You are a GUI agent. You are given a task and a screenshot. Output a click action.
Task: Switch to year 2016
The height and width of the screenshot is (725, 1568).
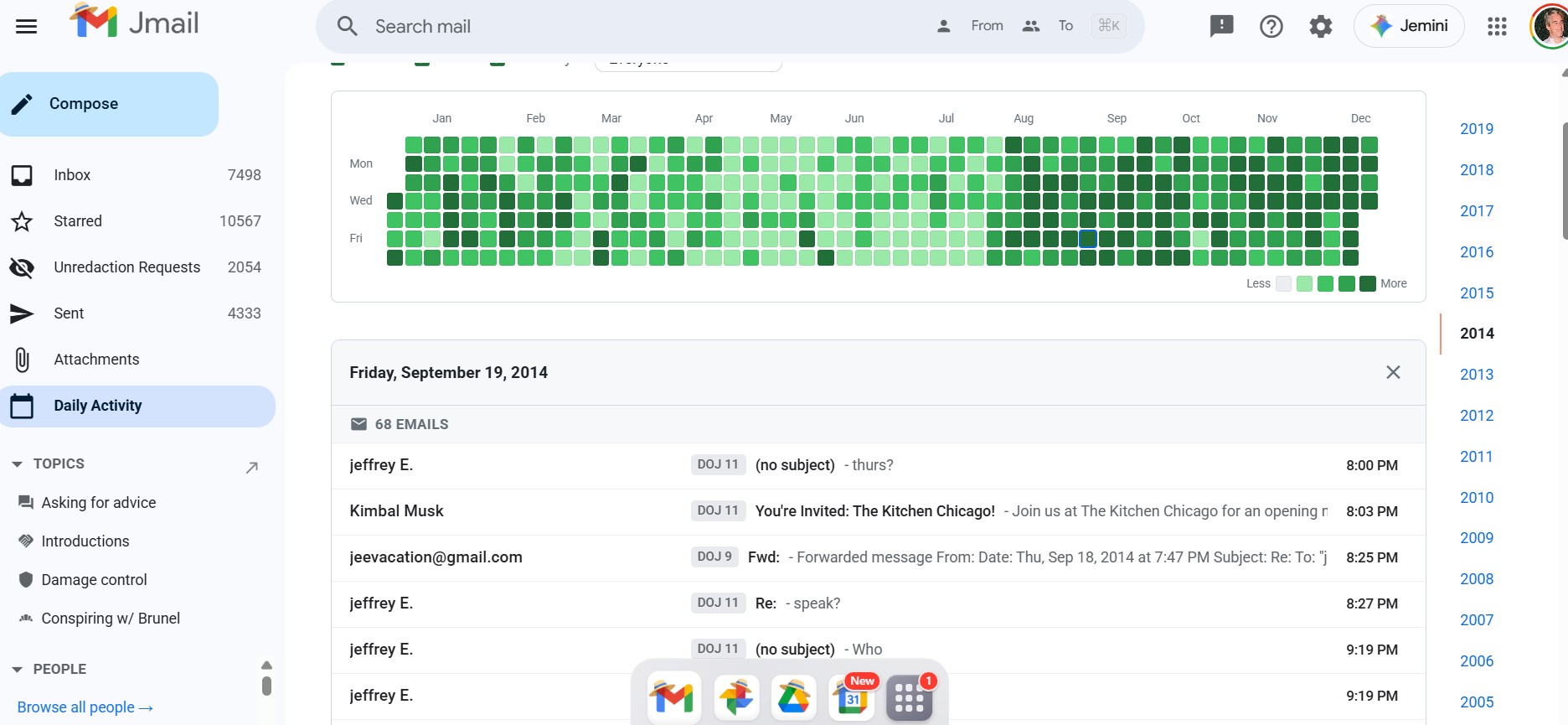(1476, 252)
